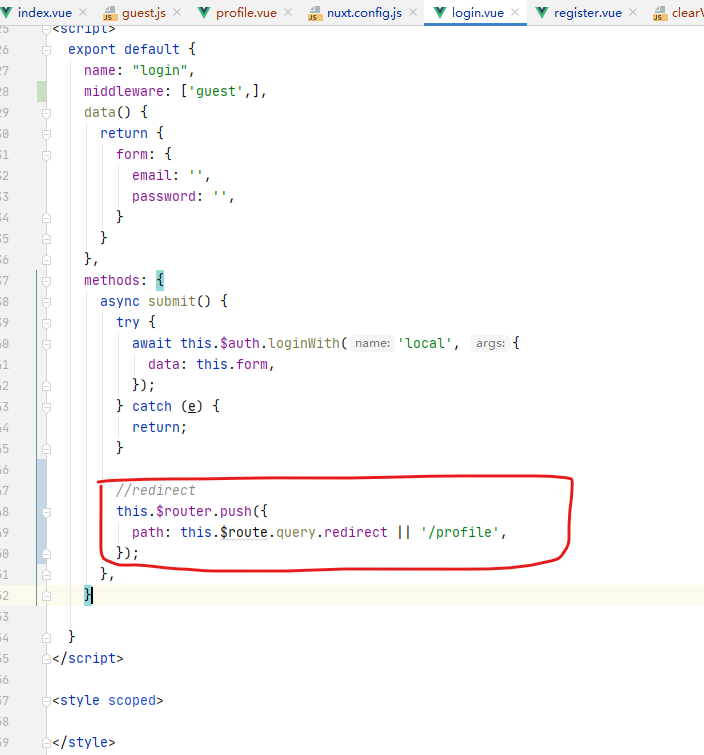The image size is (704, 755).
Task: Click the highlighted opening brace after methods:
Action: 160,280
